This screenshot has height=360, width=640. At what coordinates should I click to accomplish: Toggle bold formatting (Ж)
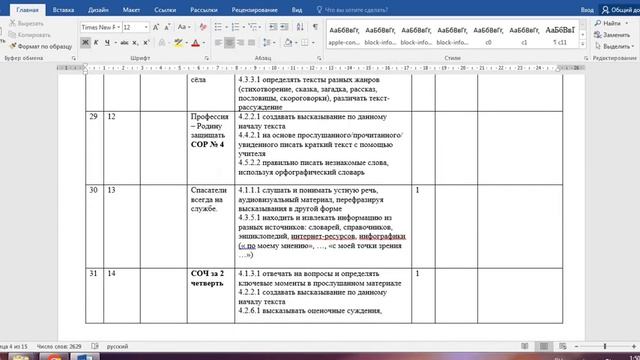(85, 42)
